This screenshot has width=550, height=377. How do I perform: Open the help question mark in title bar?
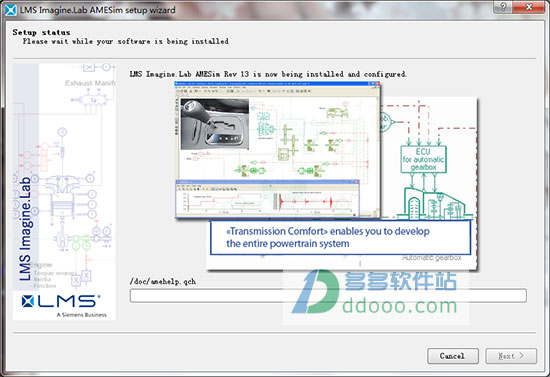click(504, 7)
